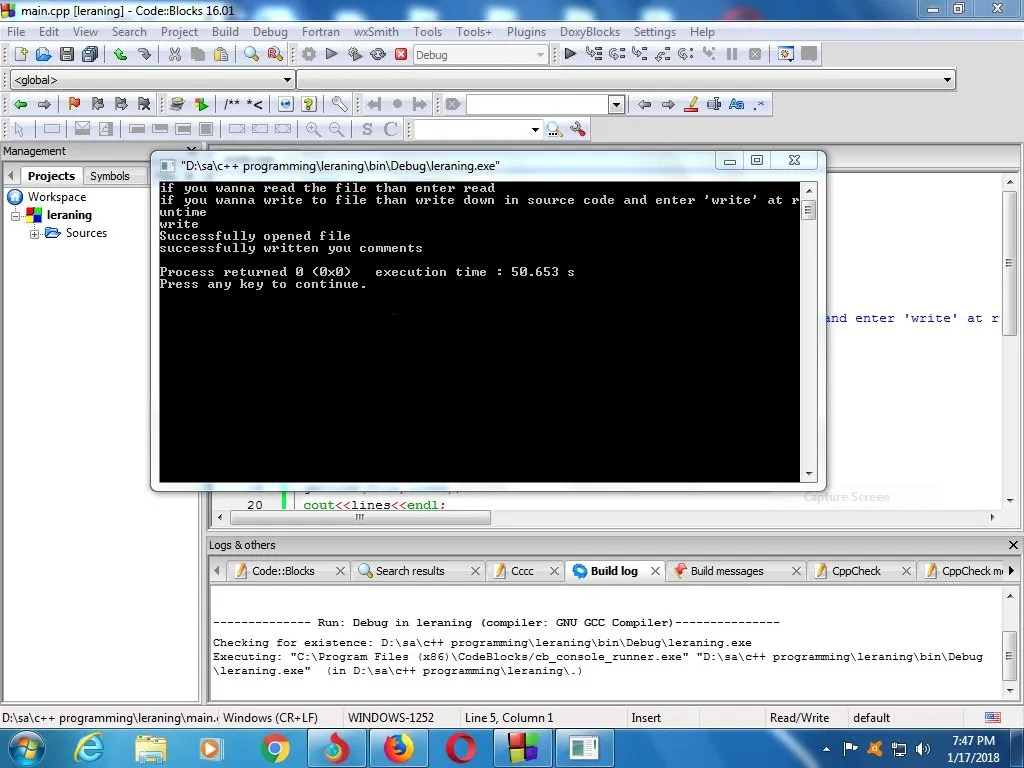Create a new file with the toolbar icon

pyautogui.click(x=20, y=54)
